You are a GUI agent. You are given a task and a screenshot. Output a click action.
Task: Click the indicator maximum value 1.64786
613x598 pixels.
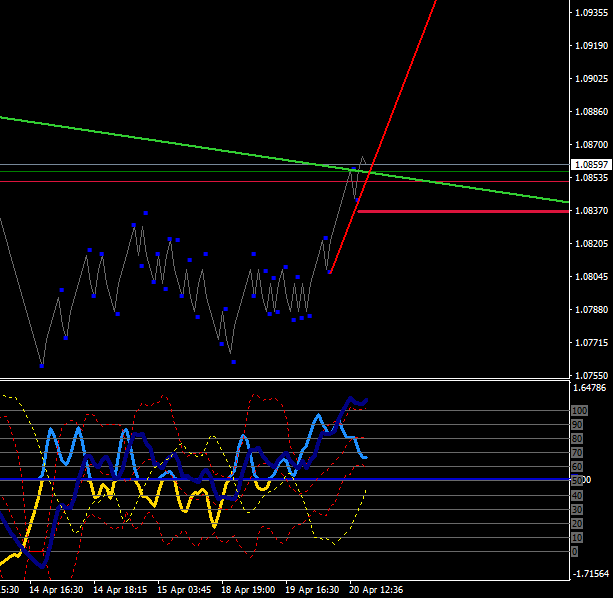click(x=589, y=388)
